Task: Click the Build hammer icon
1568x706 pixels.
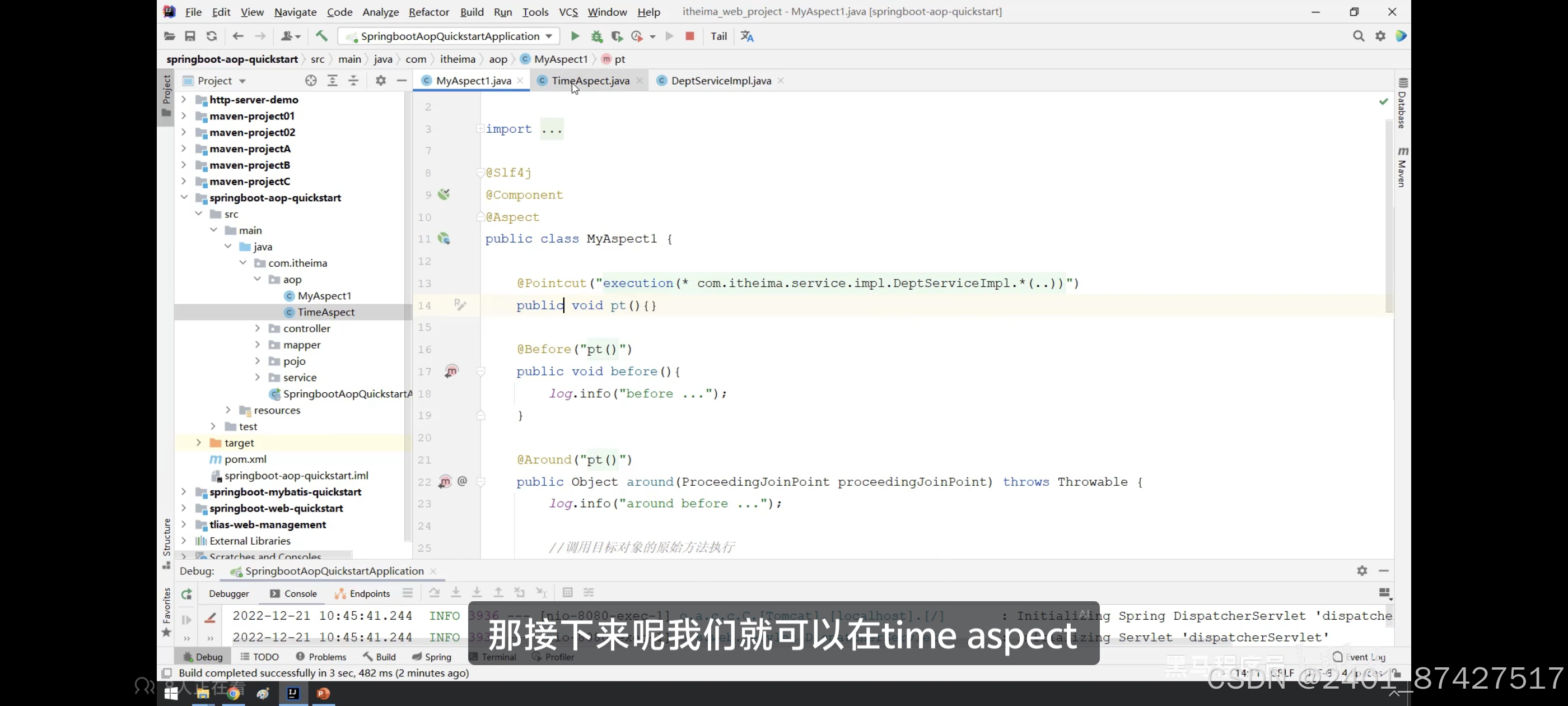Action: (321, 36)
